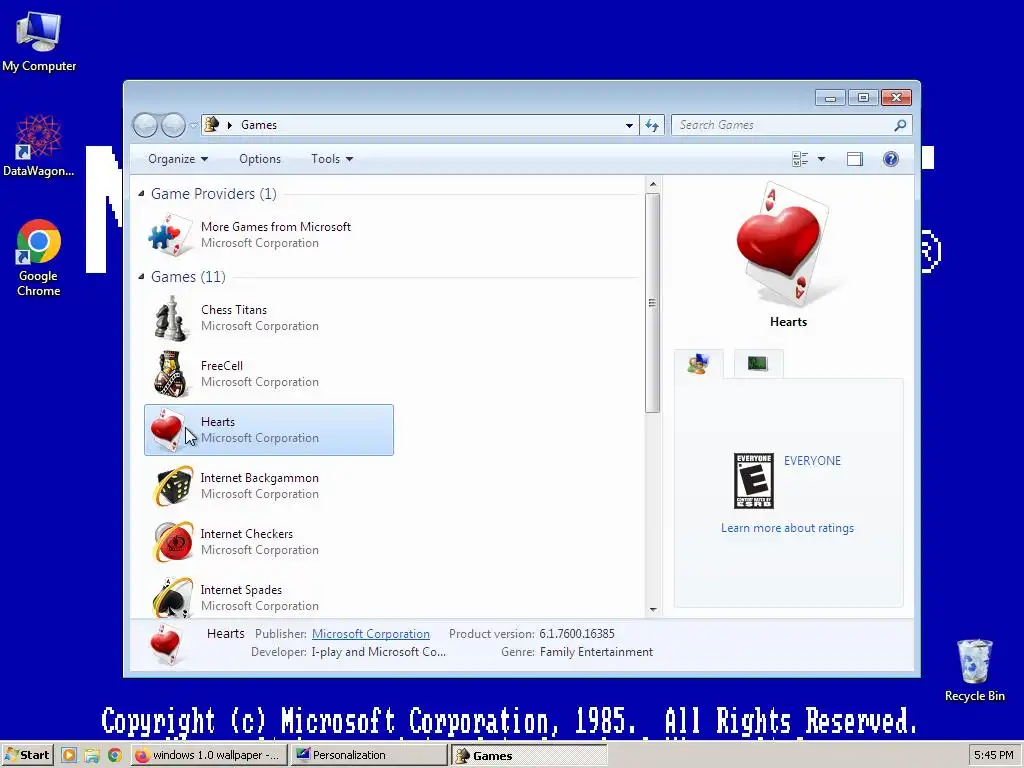Switch to the ratings tab in preview pane
The width and height of the screenshot is (1024, 768).
(x=698, y=364)
